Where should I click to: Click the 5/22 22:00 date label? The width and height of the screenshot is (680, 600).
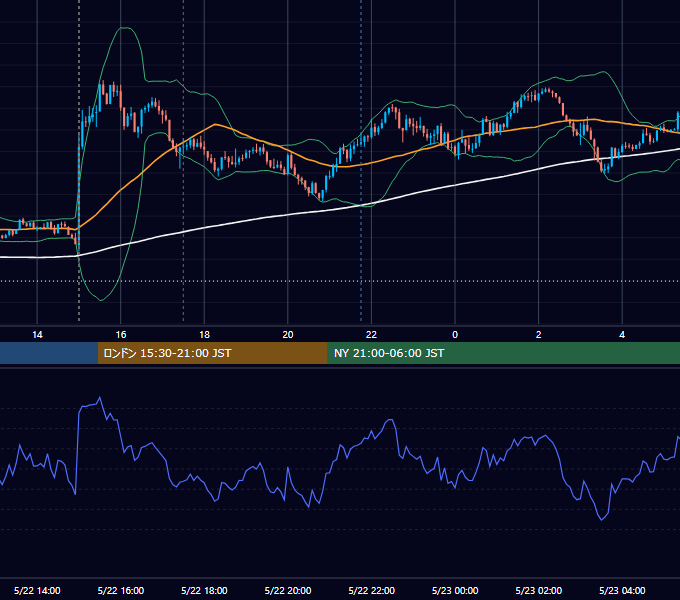click(372, 590)
